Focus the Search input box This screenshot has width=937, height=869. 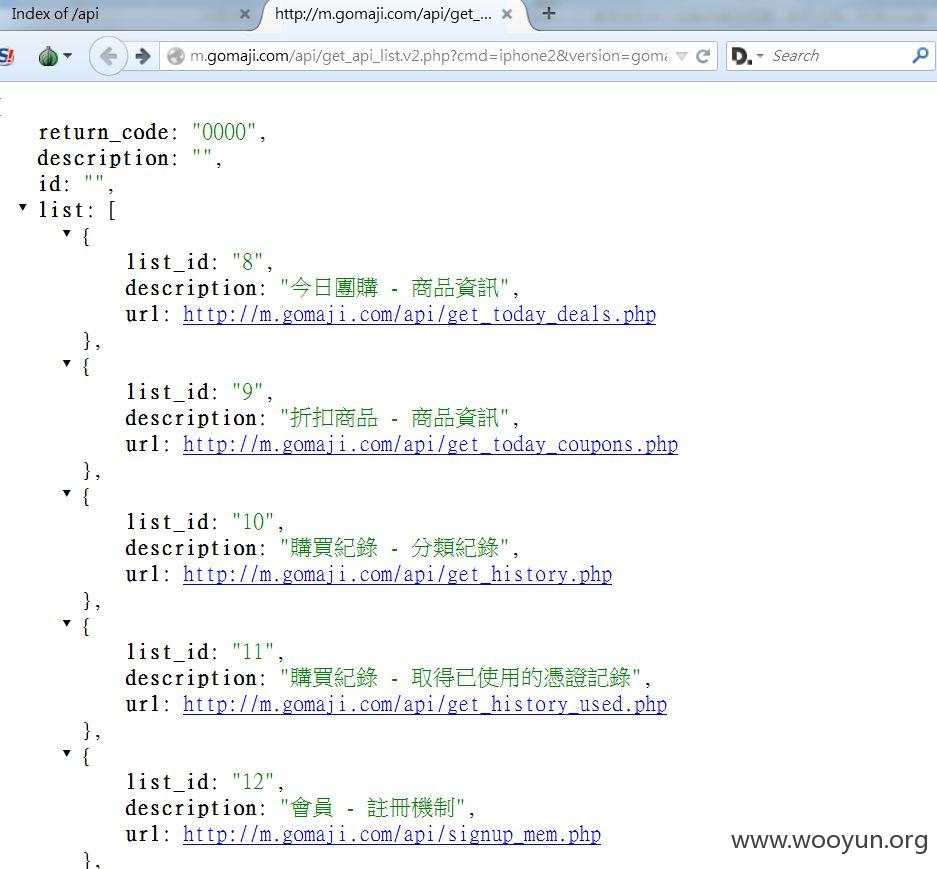840,56
